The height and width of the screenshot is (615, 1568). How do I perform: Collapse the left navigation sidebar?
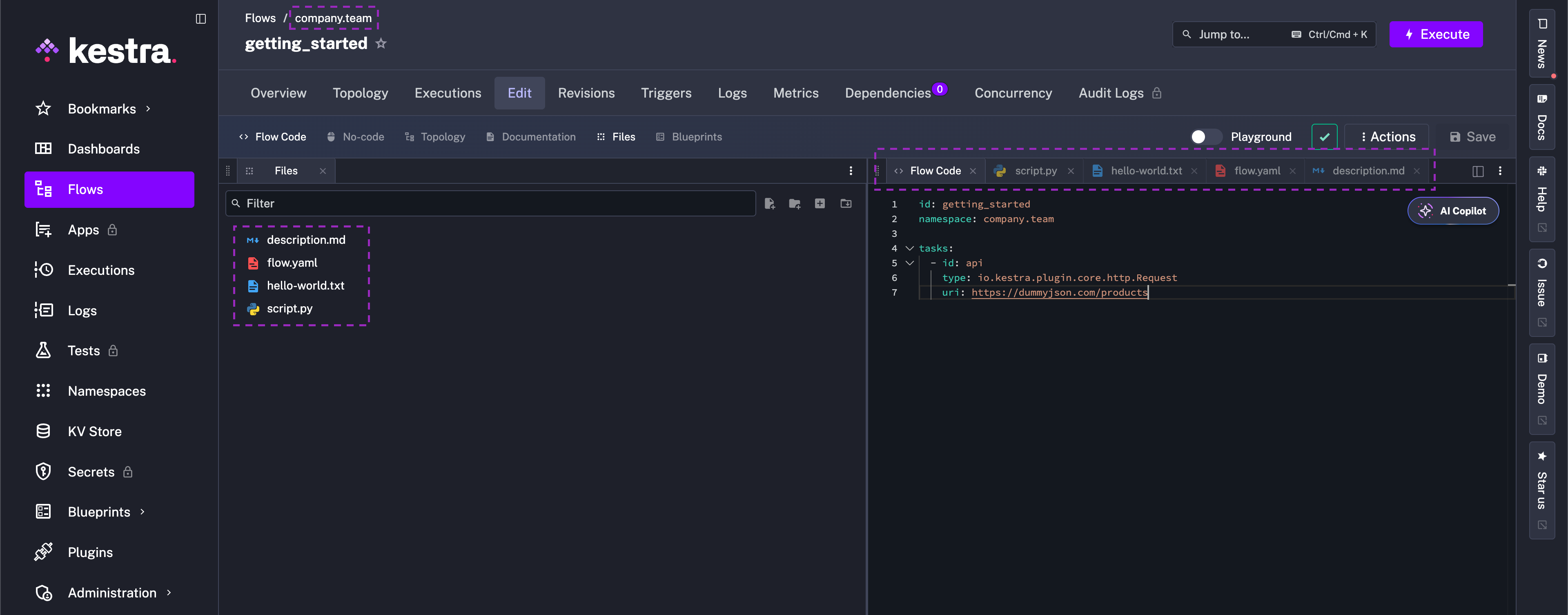pos(201,19)
